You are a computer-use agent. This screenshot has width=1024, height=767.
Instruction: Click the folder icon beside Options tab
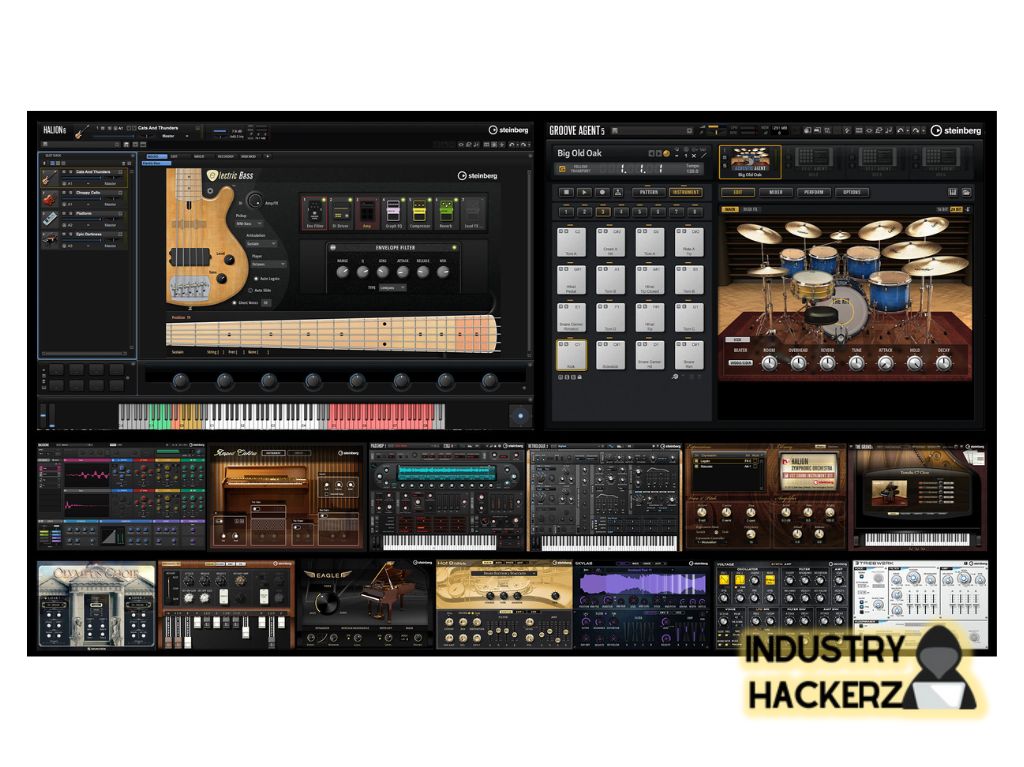966,192
